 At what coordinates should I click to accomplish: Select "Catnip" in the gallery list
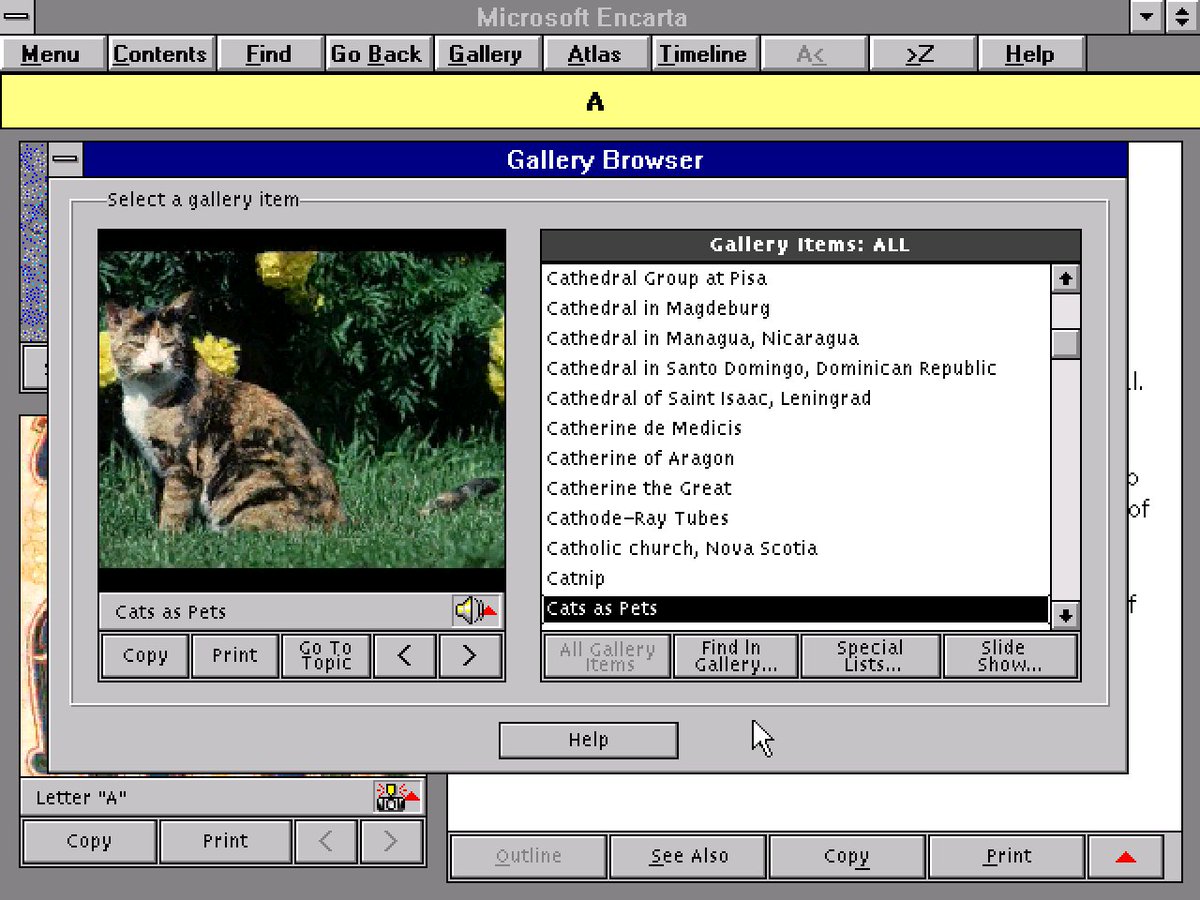[796, 578]
